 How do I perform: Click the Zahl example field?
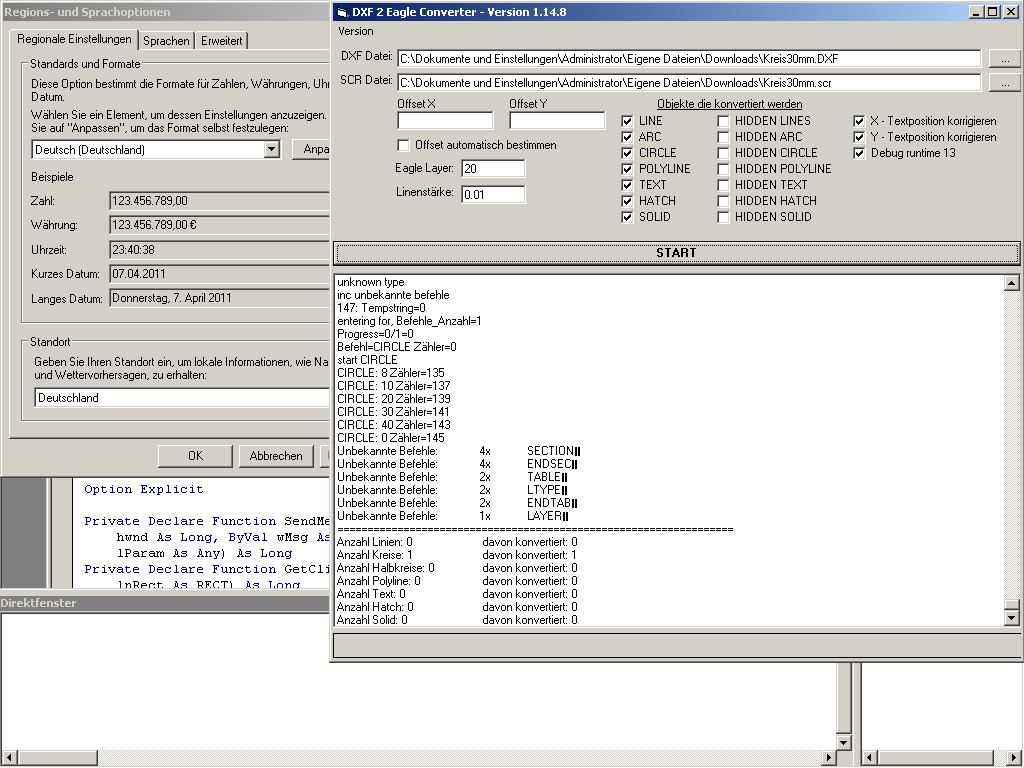220,201
